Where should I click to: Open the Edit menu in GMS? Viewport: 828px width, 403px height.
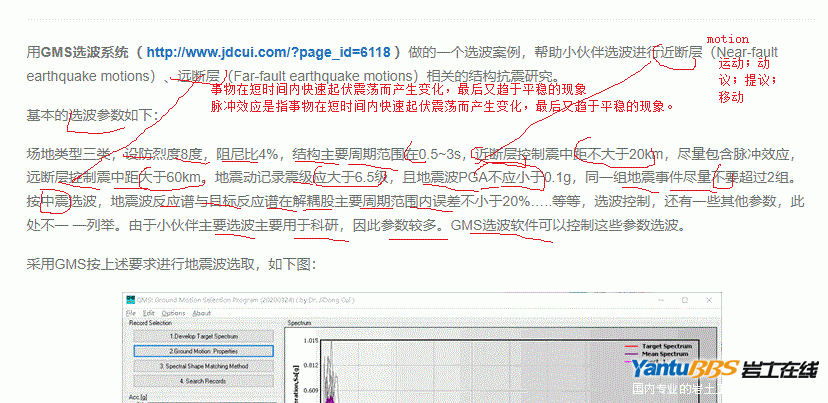click(150, 312)
